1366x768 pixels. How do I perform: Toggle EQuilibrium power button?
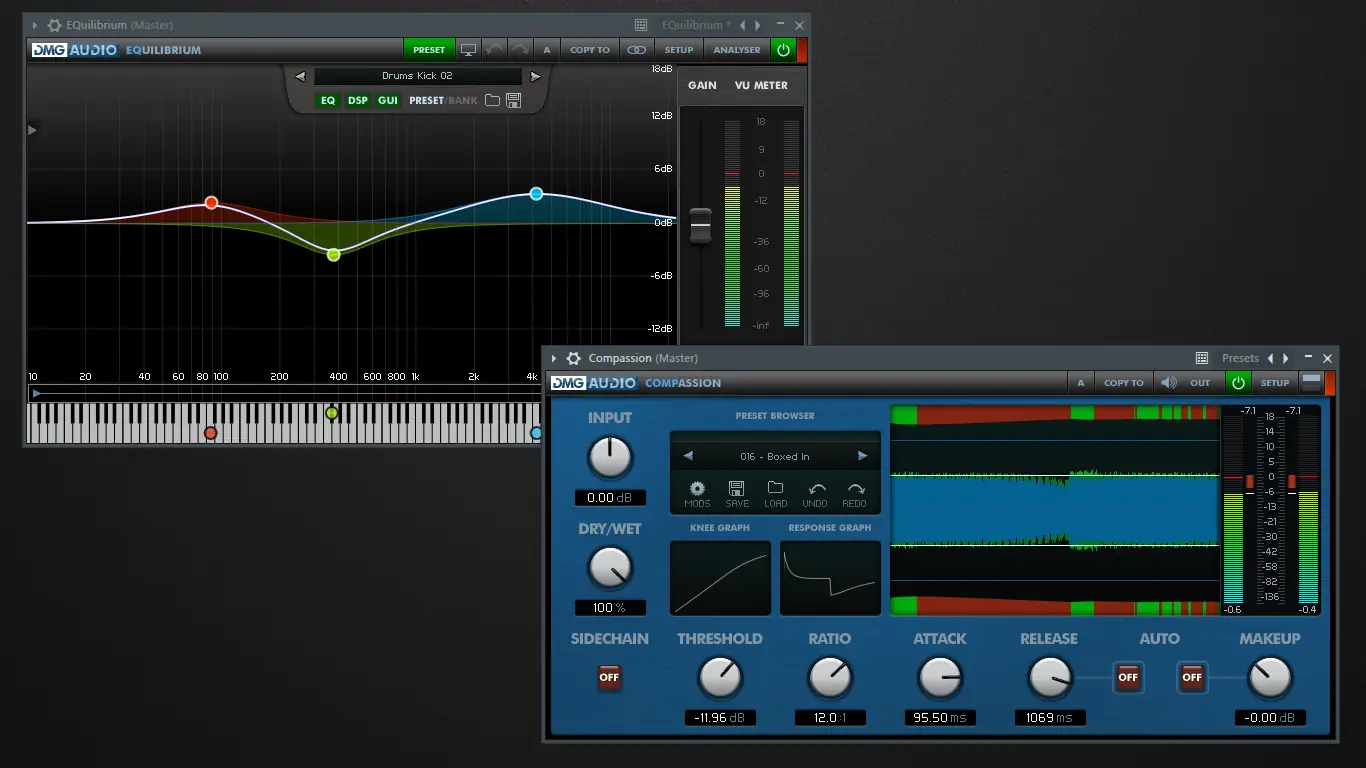tap(783, 50)
